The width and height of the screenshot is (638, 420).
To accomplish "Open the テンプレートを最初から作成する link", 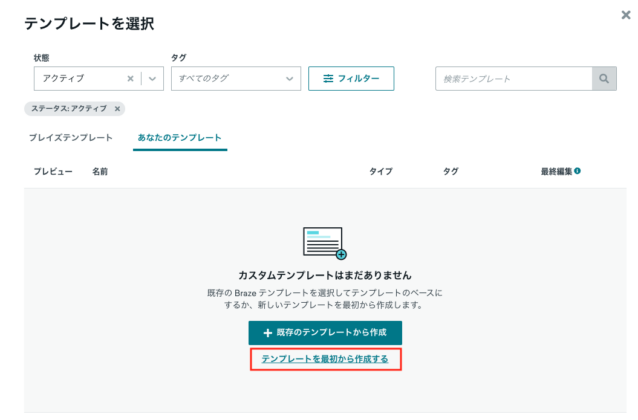I will tap(325, 358).
